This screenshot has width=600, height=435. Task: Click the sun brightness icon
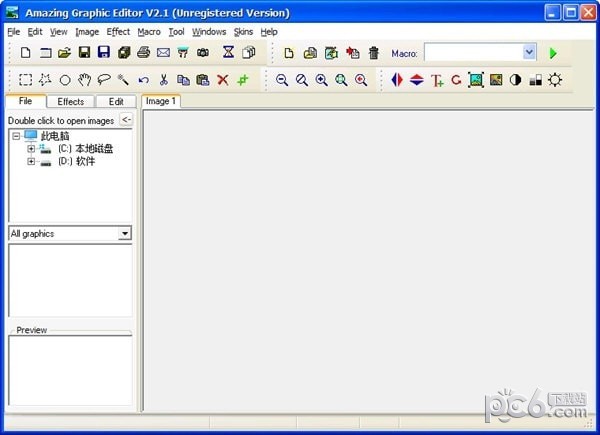pyautogui.click(x=555, y=80)
